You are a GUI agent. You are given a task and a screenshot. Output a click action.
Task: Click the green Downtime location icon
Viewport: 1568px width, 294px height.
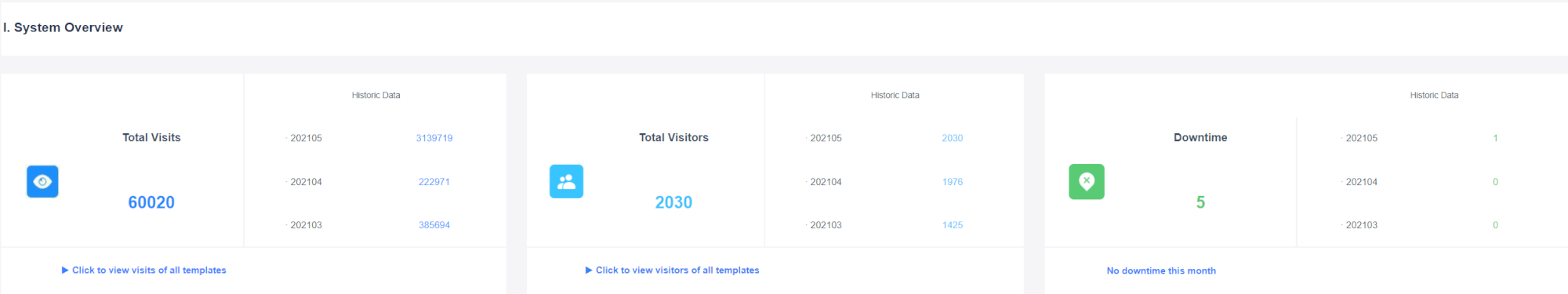pos(1087,181)
